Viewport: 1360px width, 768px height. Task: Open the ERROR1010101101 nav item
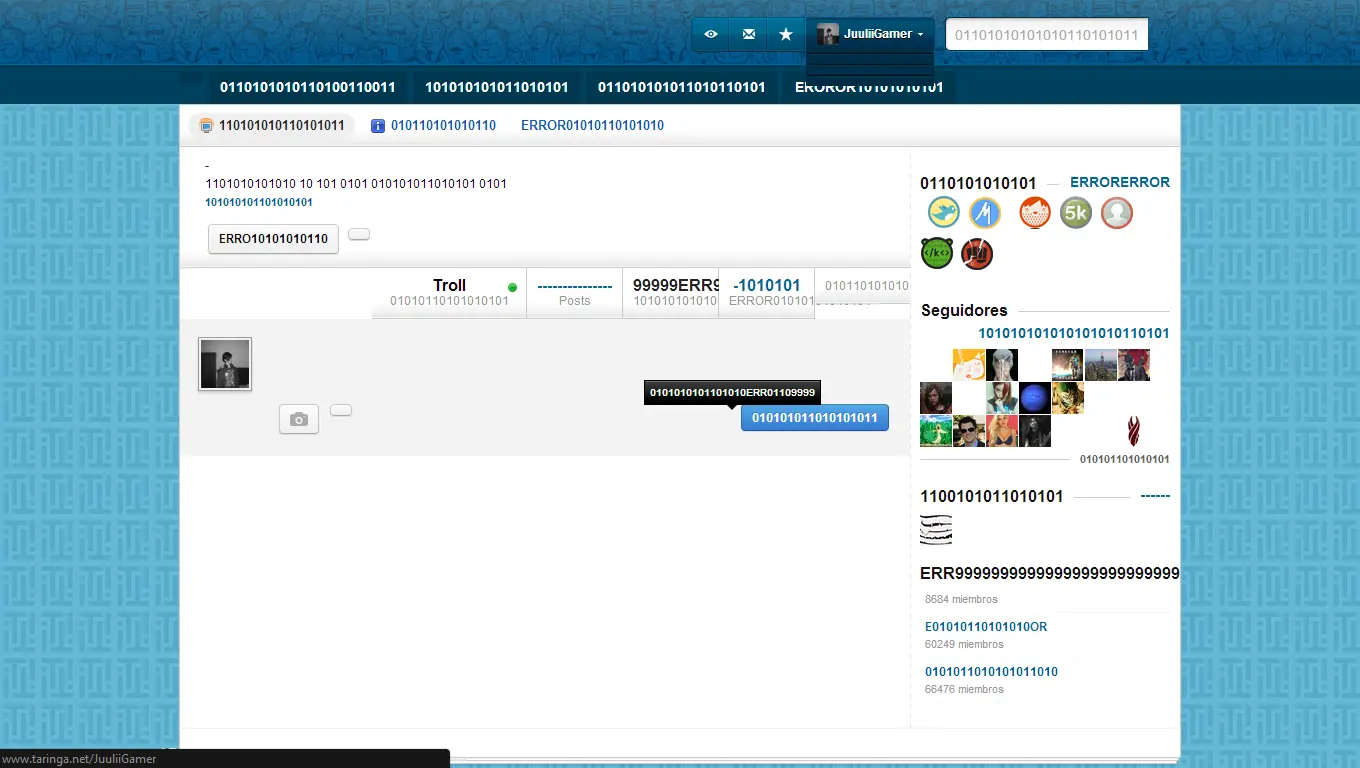click(x=869, y=87)
